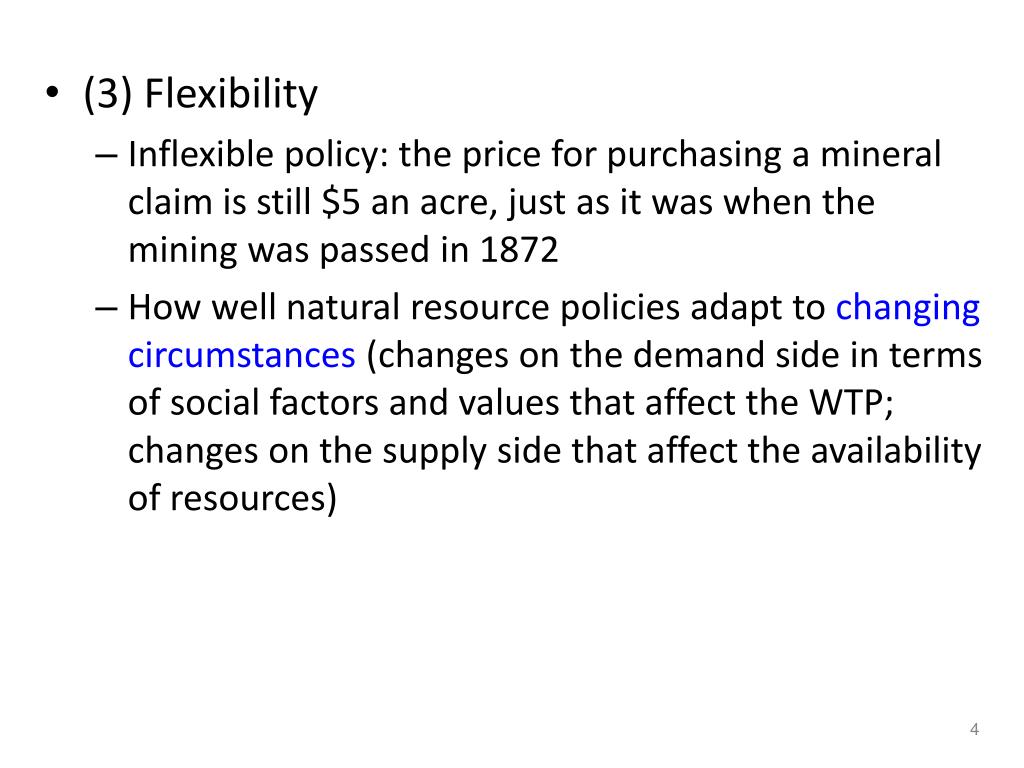1024x768 pixels.
Task: Click the main bullet point dot
Action: click(52, 92)
